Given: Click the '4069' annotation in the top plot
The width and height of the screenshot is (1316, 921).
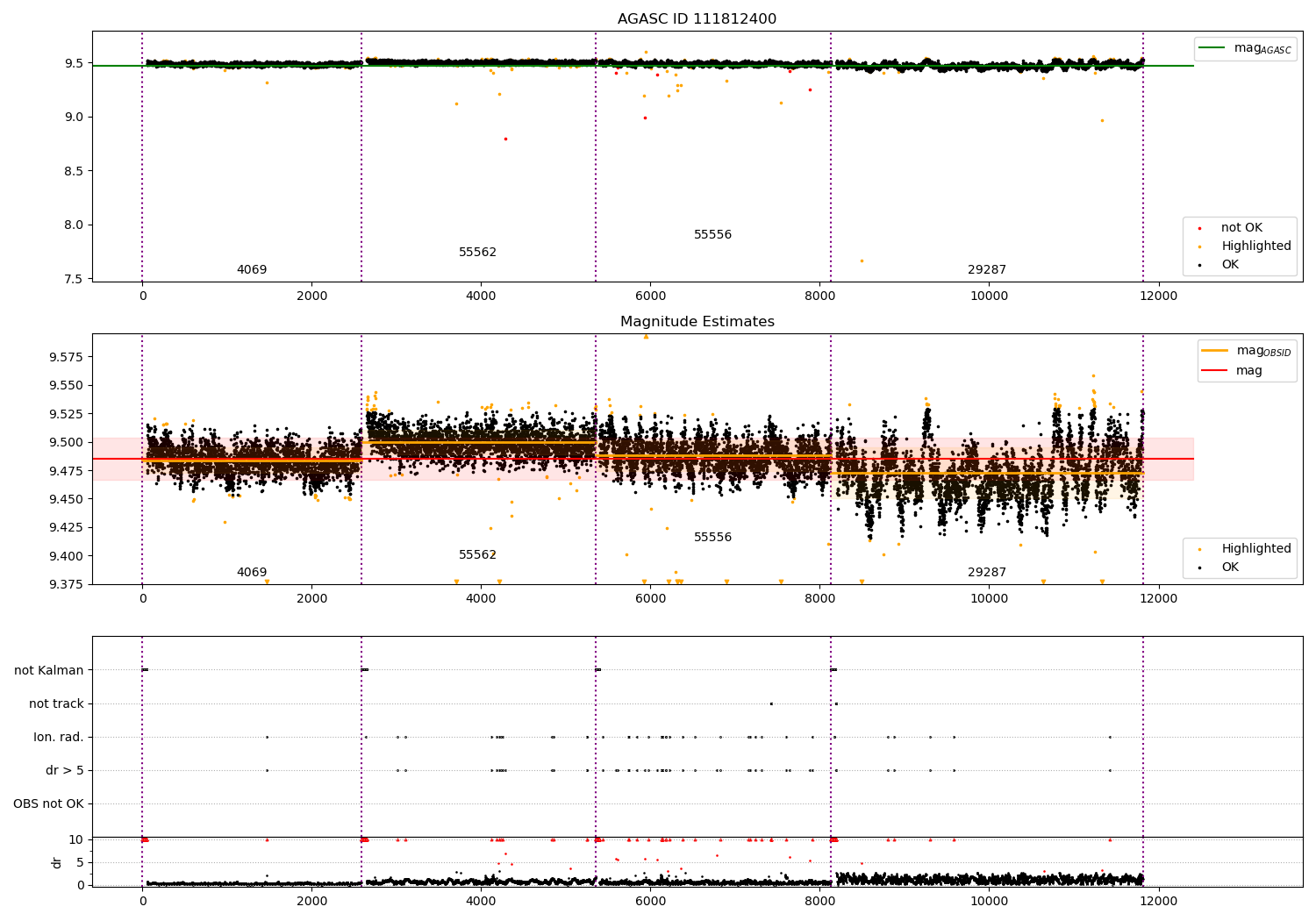Looking at the screenshot, I should 252,270.
